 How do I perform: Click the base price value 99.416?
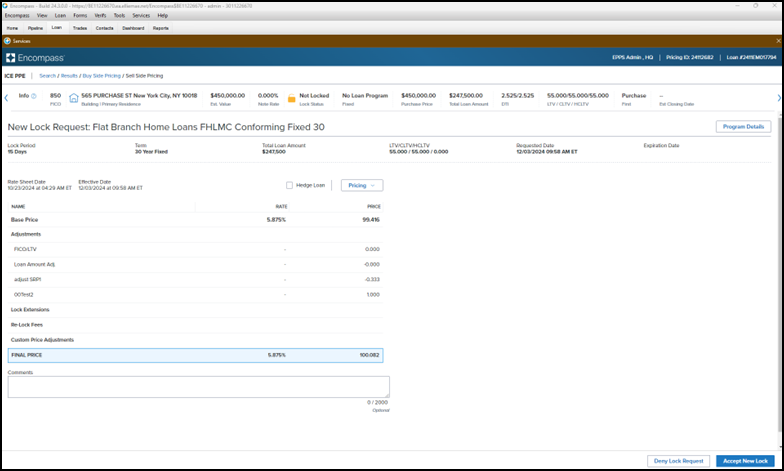click(x=371, y=220)
